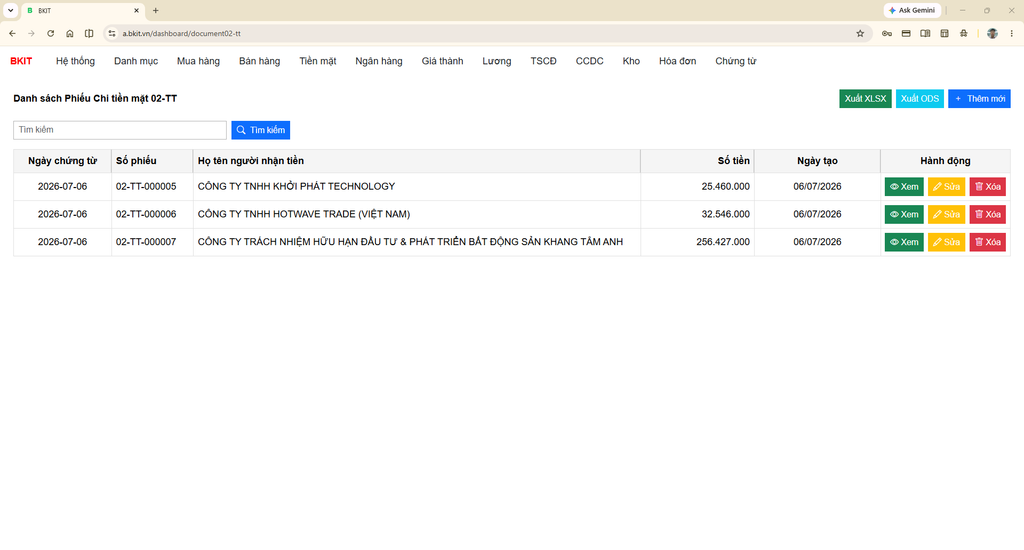Select CÔNG TY TNHH HOTWAVE TRADE cell
Viewport: 1024px width, 550px height.
[417, 214]
